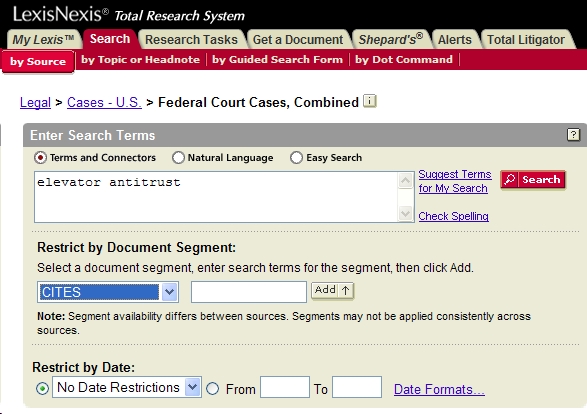Open source information icon beside Federal Court Cases
Screen dimensions: 587x414
[x=370, y=101]
